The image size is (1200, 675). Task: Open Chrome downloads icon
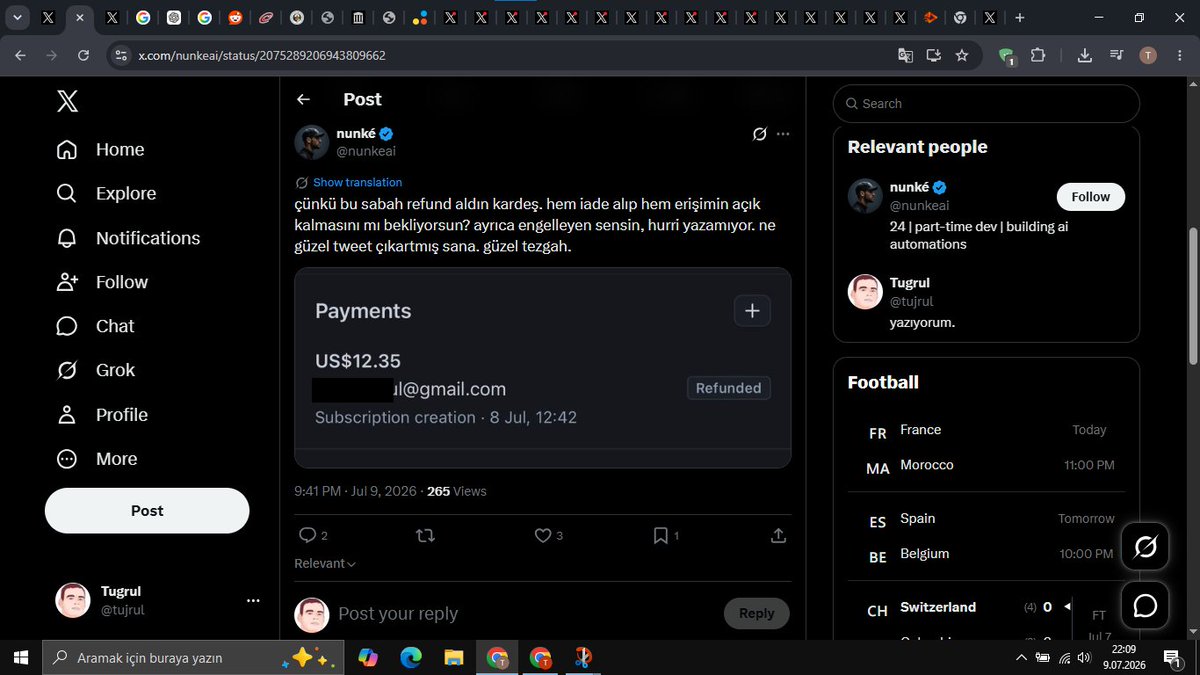click(1084, 56)
